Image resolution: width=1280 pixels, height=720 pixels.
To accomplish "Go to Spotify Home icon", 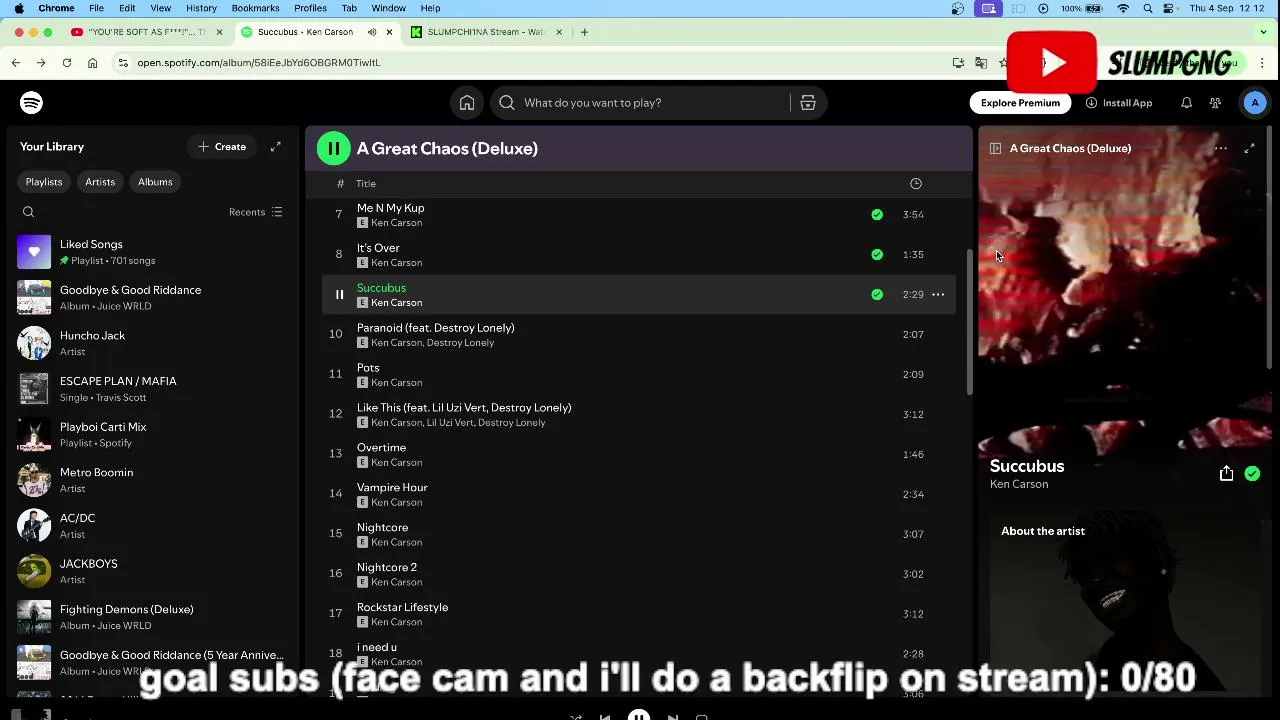I will [467, 103].
